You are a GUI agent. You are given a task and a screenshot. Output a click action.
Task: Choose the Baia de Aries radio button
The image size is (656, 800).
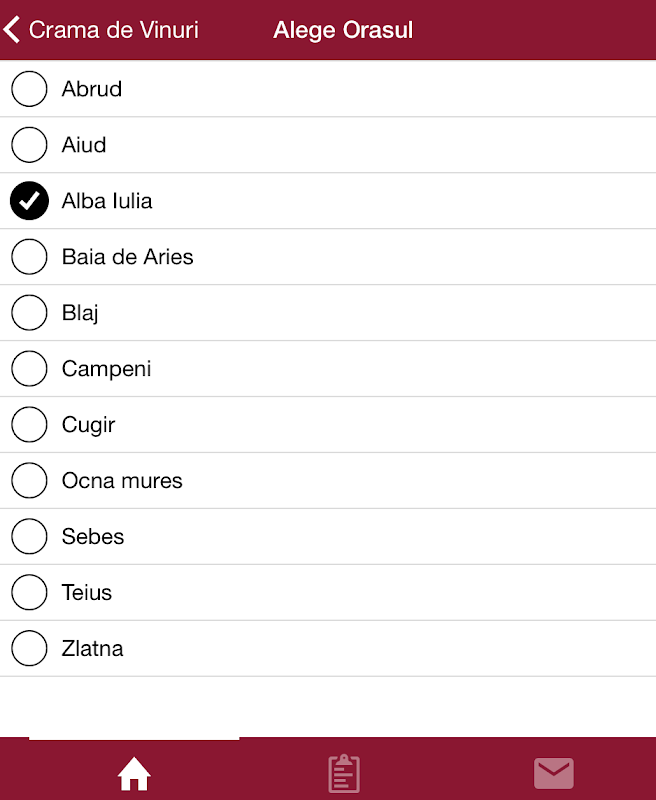point(29,257)
